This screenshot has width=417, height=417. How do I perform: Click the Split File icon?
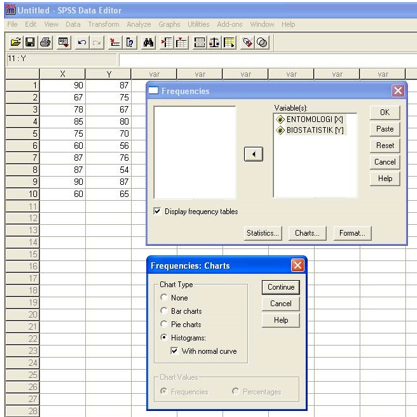pos(199,43)
